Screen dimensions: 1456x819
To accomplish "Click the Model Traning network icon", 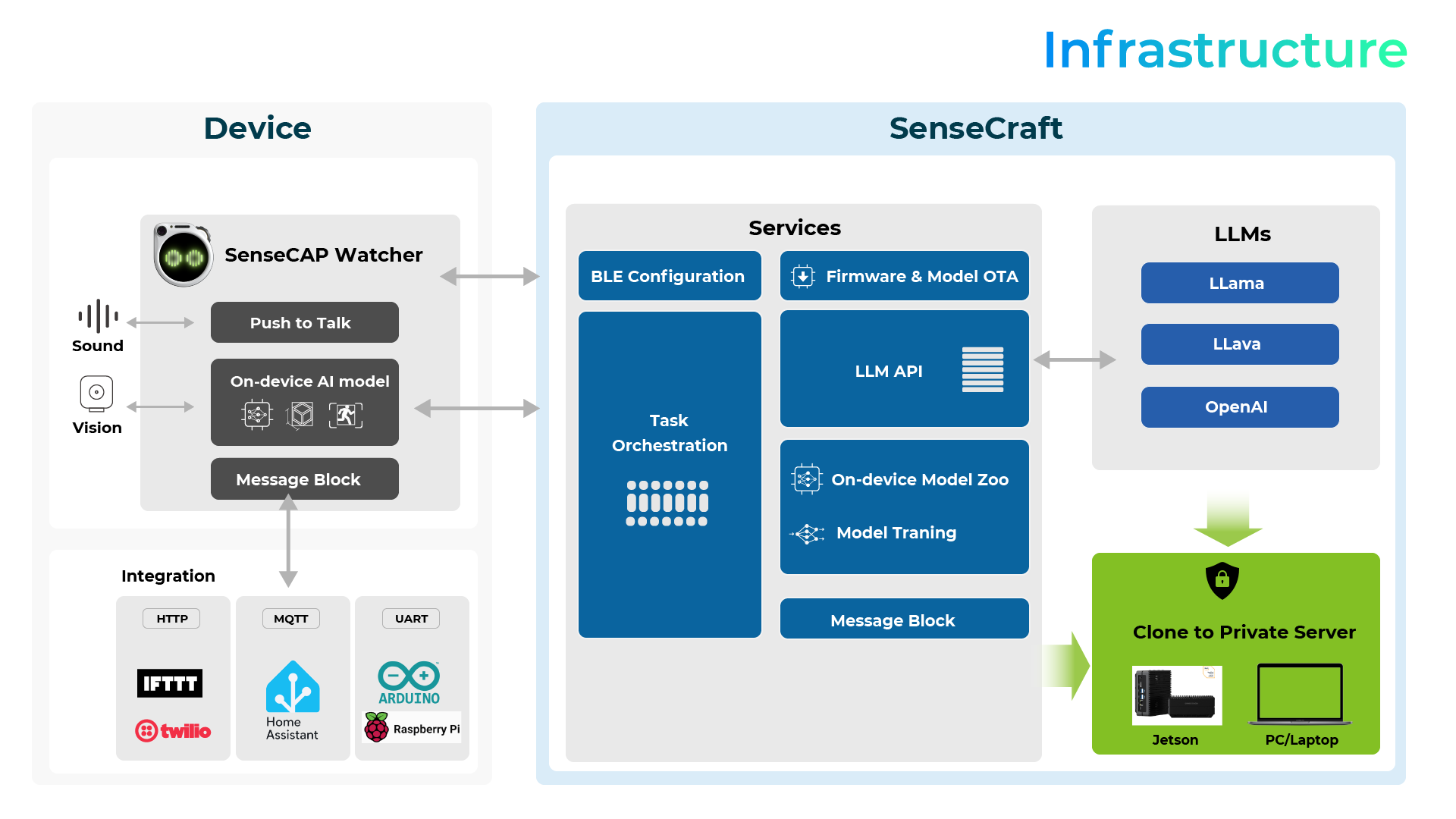I will (808, 534).
